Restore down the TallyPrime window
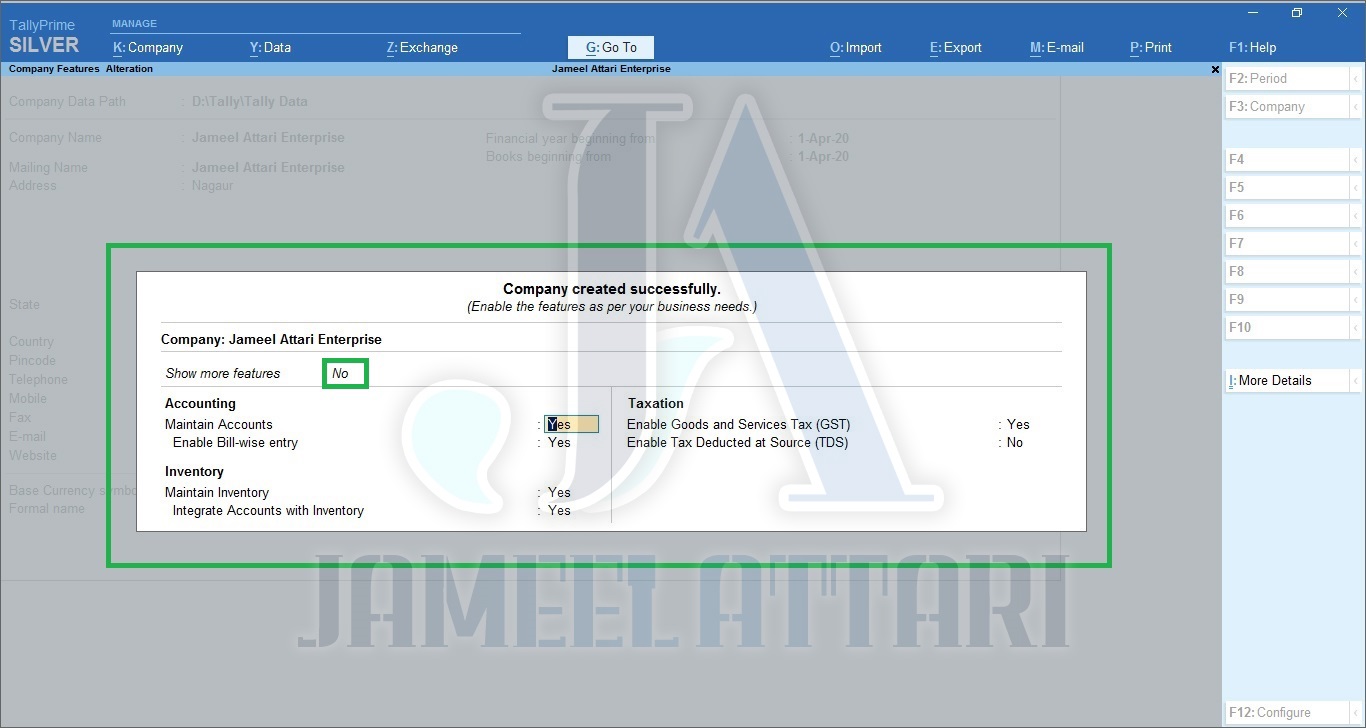This screenshot has width=1366, height=728. 1297,13
